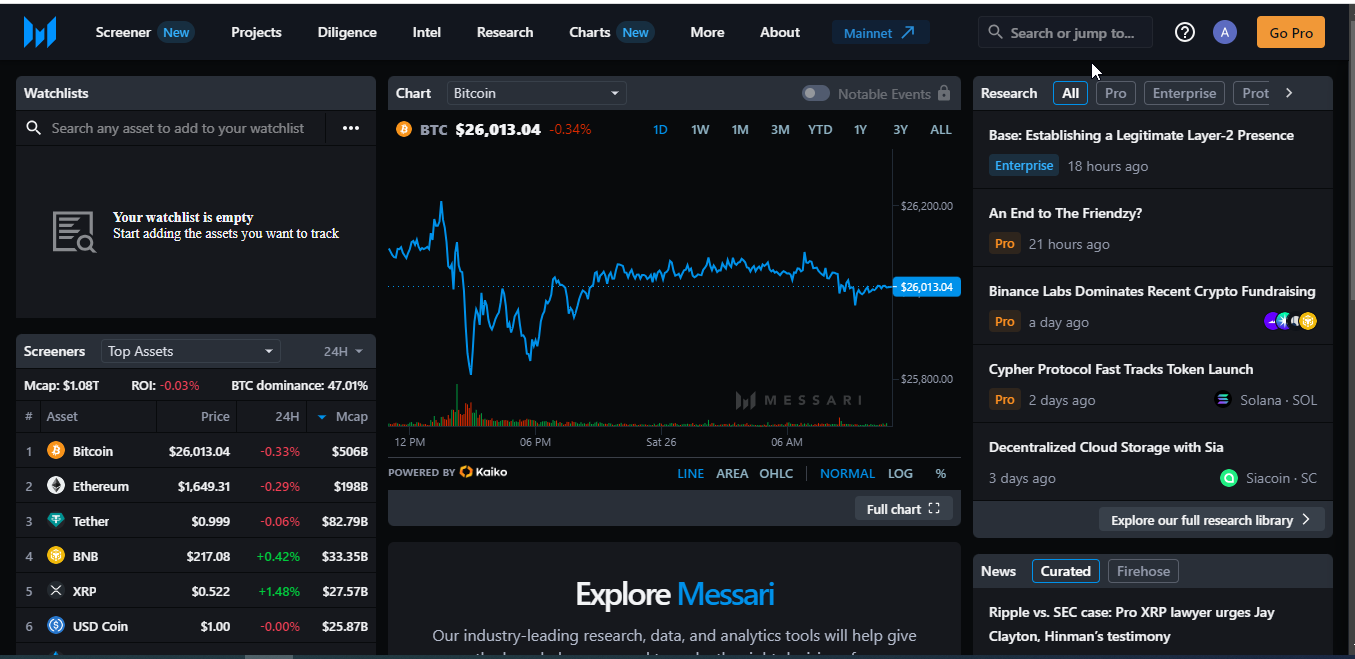This screenshot has height=659, width=1355.
Task: Open the help question mark icon
Action: pyautogui.click(x=1185, y=32)
